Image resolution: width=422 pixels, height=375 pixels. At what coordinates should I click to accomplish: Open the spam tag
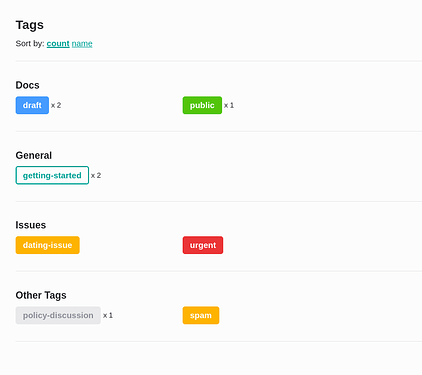pos(201,315)
